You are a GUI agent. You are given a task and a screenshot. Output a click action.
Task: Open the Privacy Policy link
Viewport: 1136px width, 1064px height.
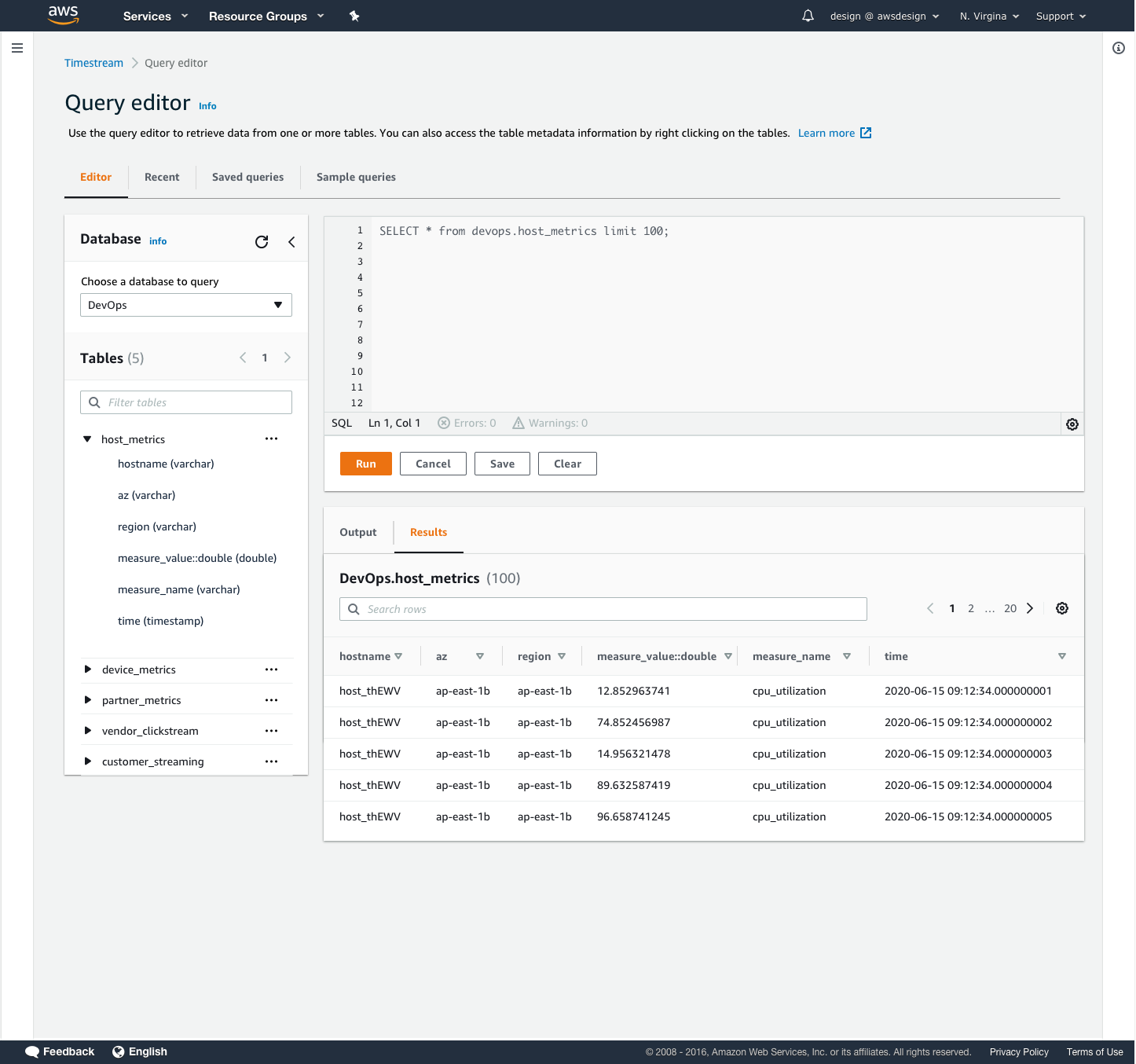1019,1052
